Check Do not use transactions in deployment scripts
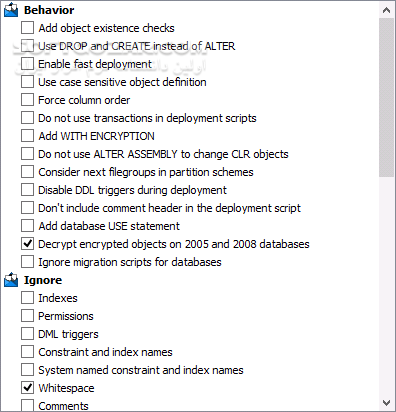This screenshot has height=412, width=396. point(27,118)
